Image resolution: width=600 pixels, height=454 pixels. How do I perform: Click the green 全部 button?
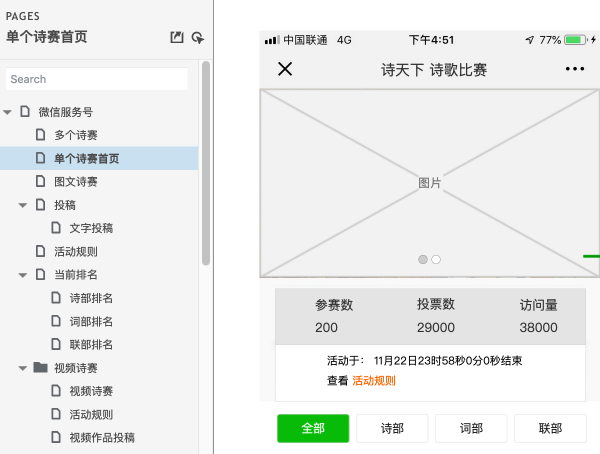pyautogui.click(x=313, y=428)
